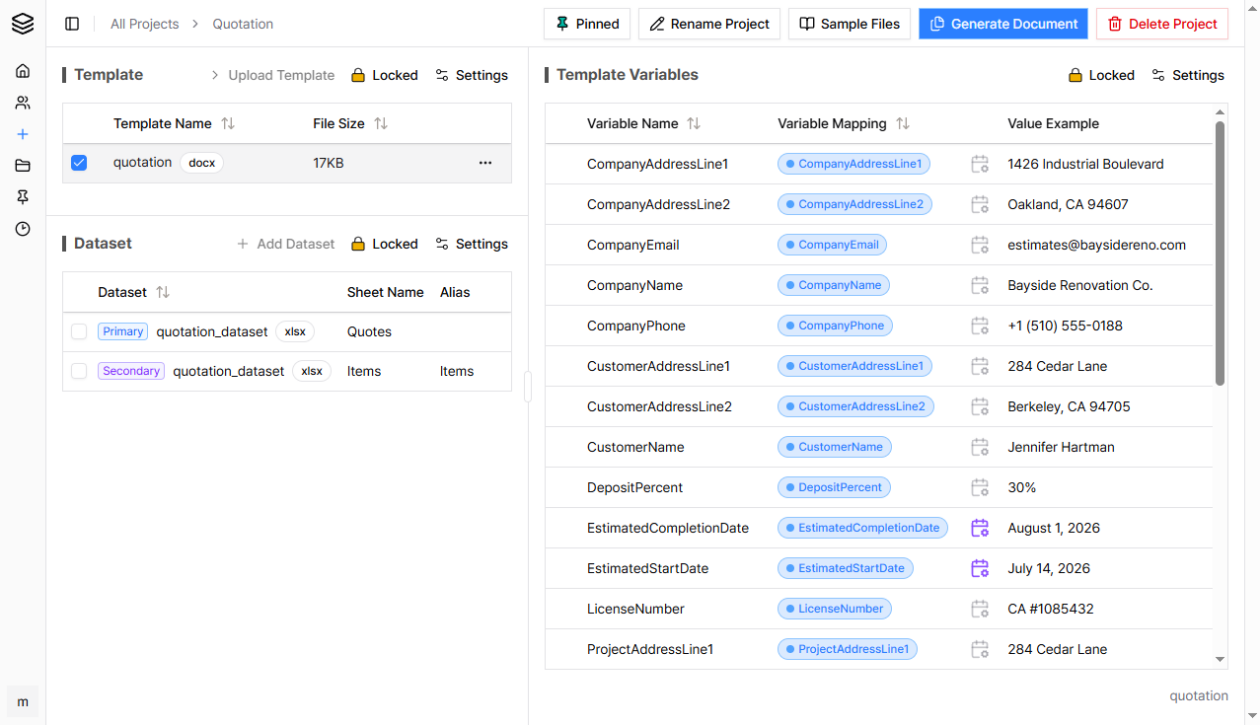Open history clock icon in sidebar
This screenshot has height=725, width=1260.
click(23, 229)
